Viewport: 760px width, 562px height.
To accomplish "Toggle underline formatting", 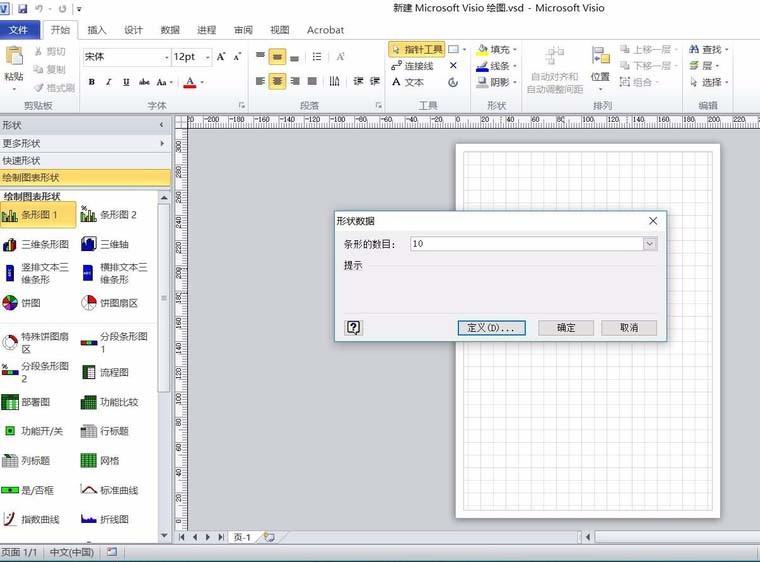I will point(126,82).
